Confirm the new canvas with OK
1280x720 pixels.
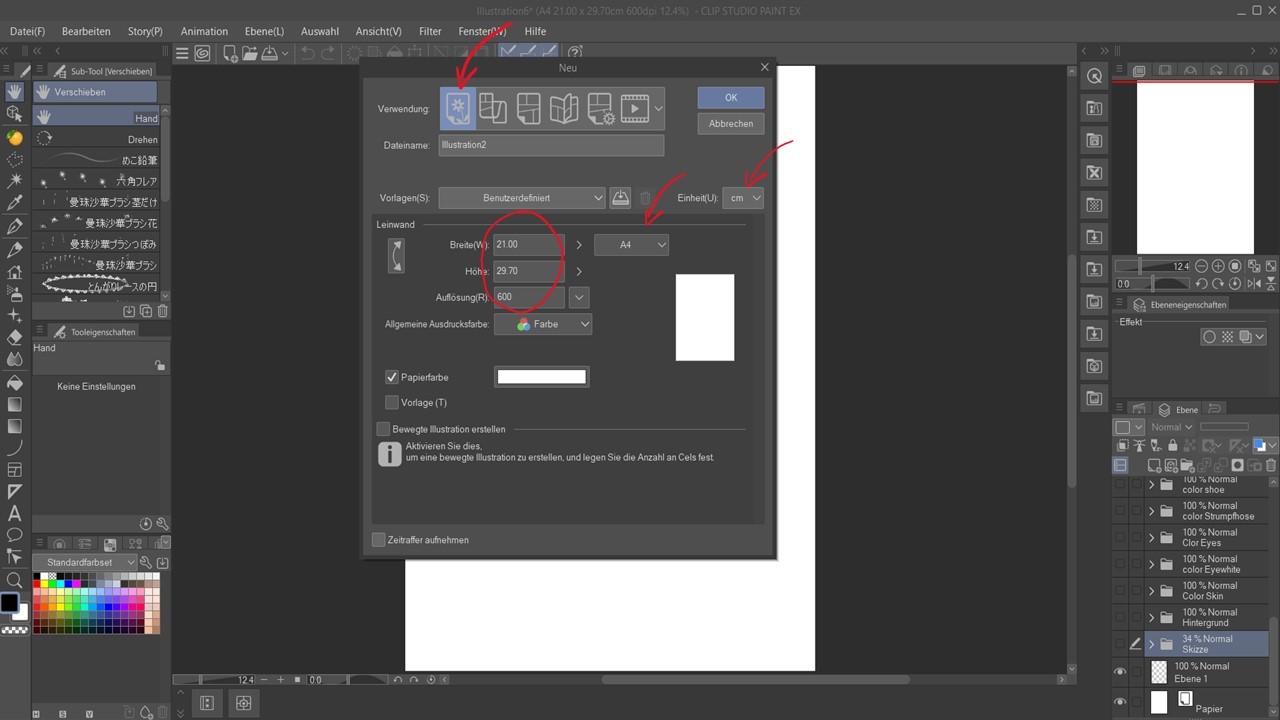(731, 97)
